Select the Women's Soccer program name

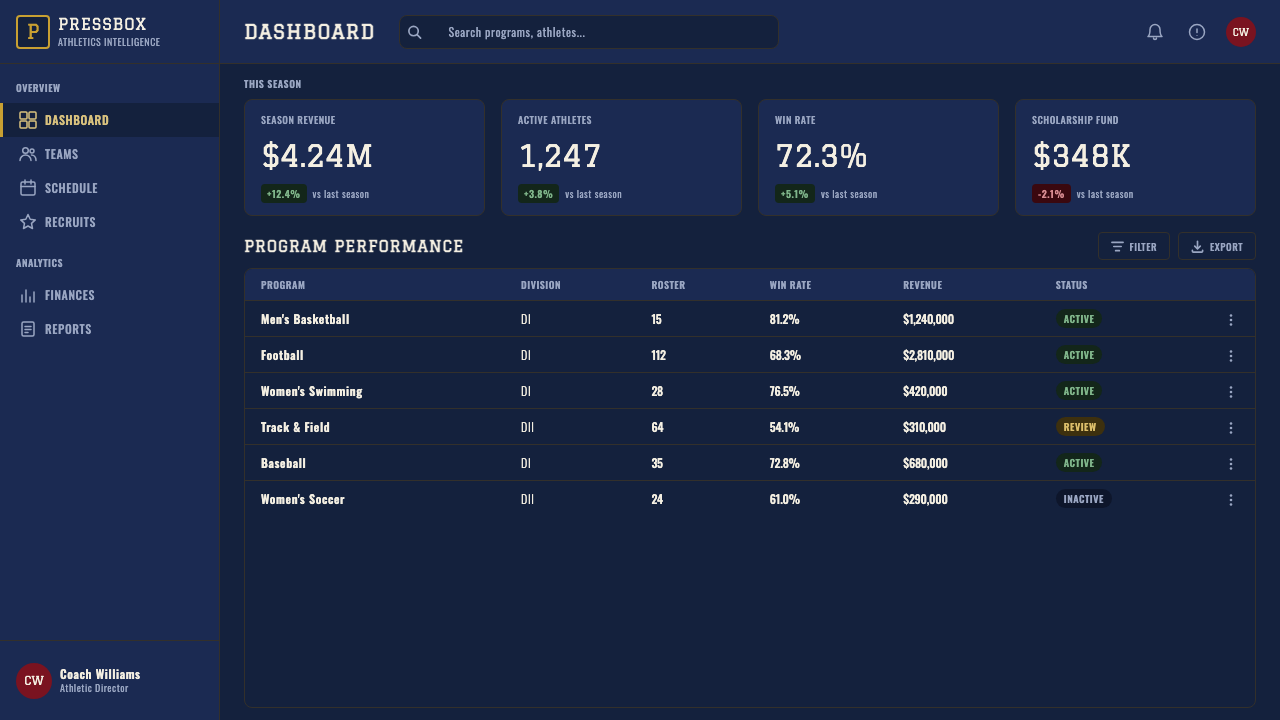pyautogui.click(x=303, y=499)
